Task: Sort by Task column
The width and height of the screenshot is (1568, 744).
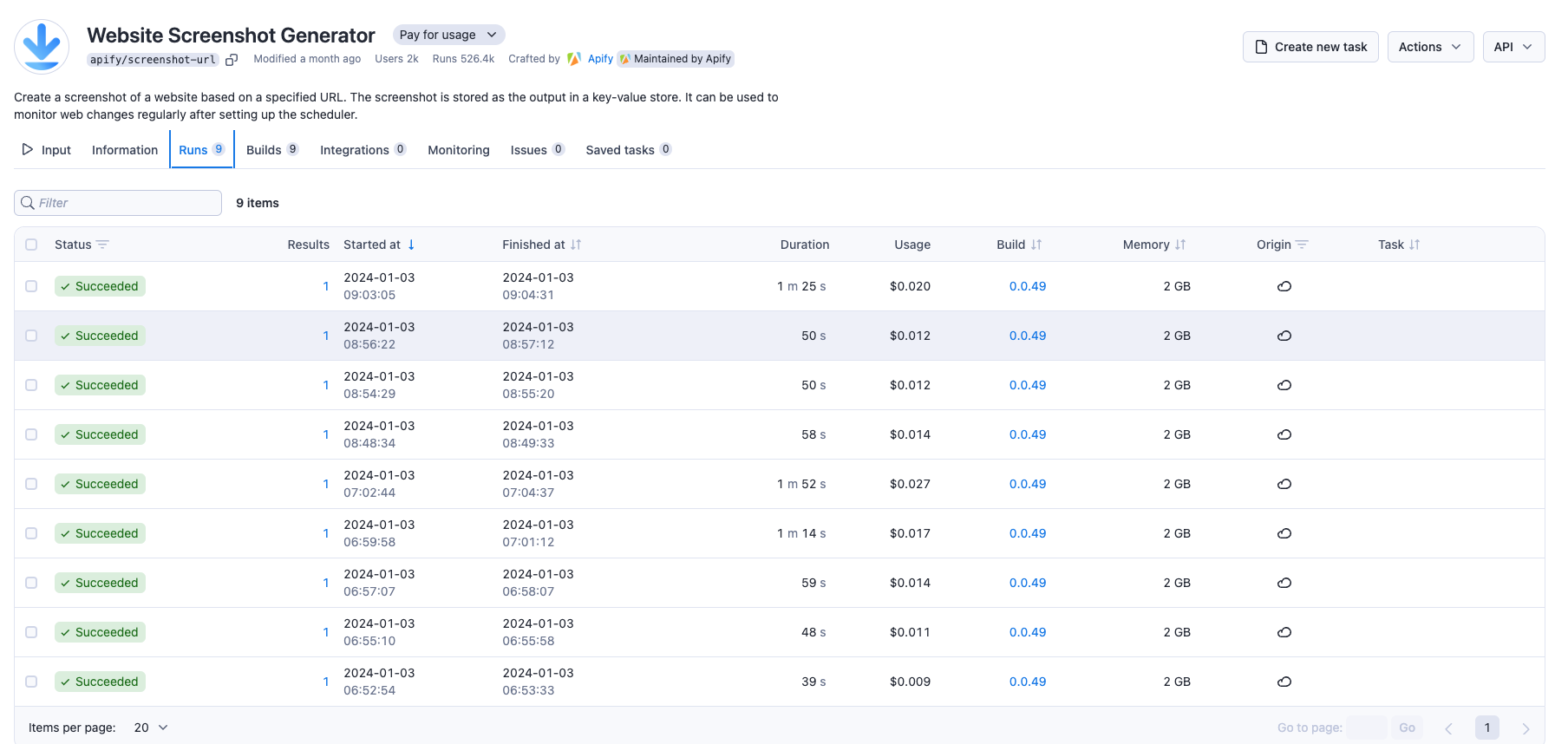Action: [x=1414, y=245]
